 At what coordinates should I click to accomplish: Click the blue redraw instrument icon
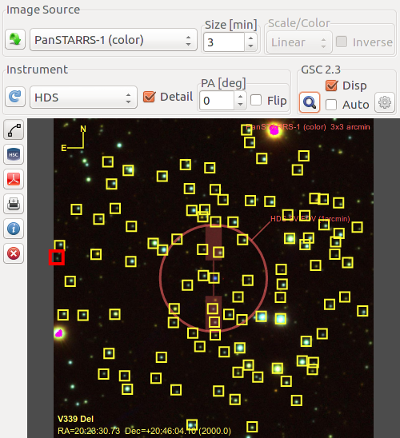pyautogui.click(x=15, y=97)
